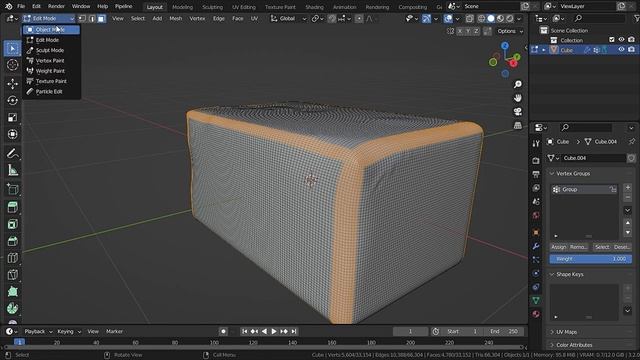The width and height of the screenshot is (640, 360).
Task: Select the Add Cube tool
Action: 12,189
